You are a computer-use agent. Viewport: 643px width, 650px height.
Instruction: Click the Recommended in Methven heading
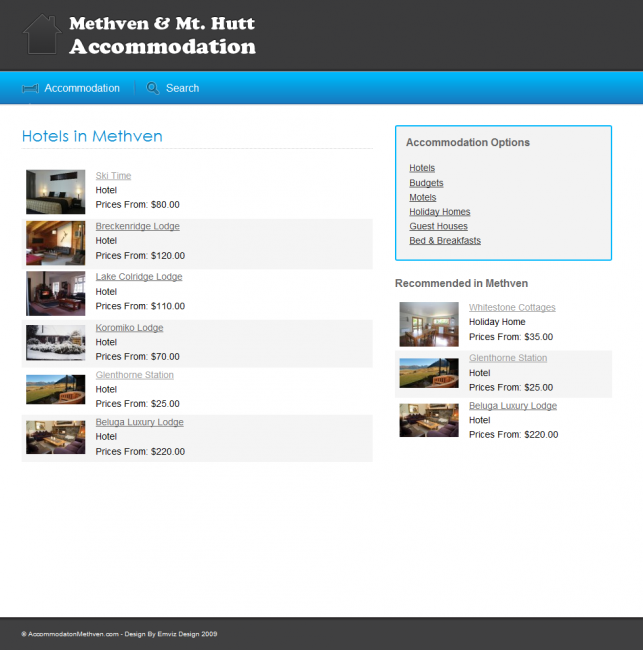461,284
